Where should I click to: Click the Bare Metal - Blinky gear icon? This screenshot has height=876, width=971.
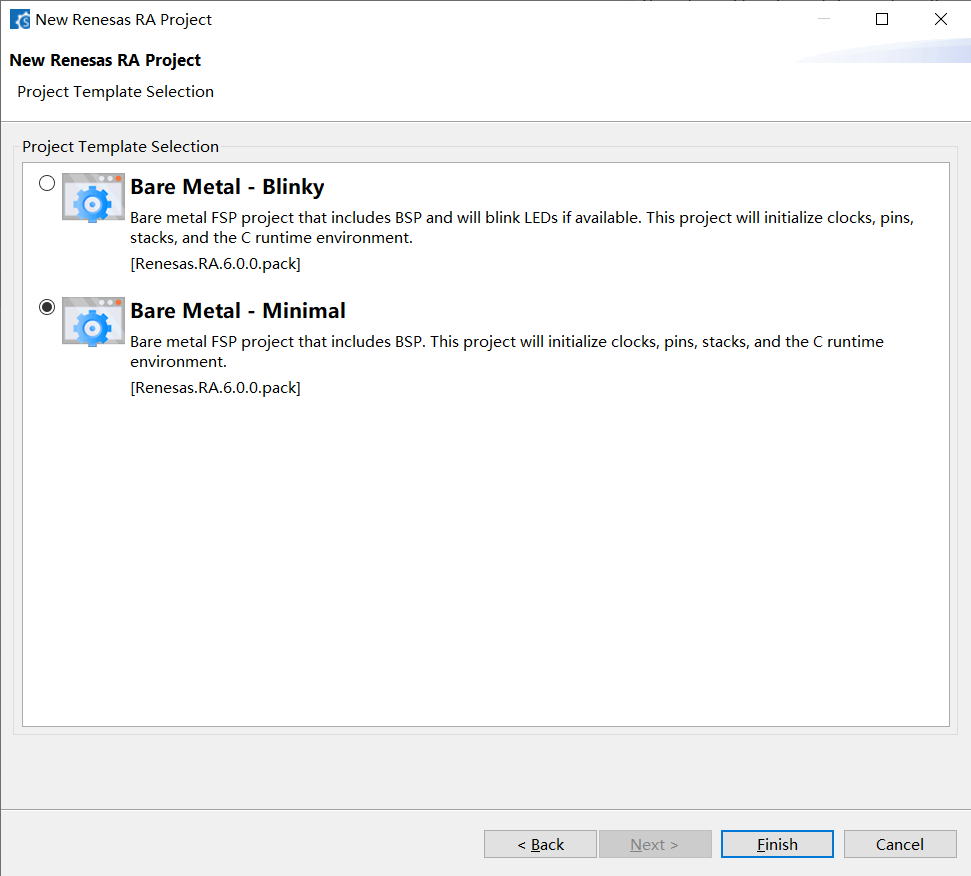click(93, 197)
